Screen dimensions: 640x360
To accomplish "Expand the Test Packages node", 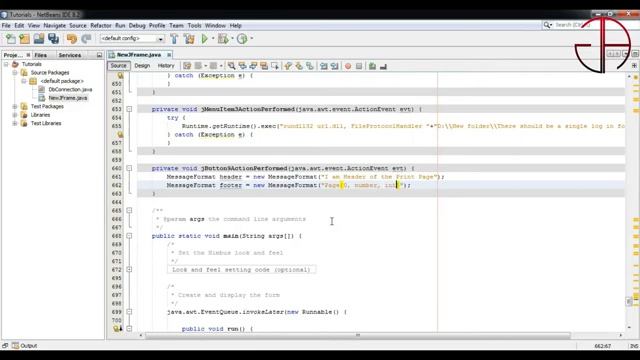I will point(15,106).
